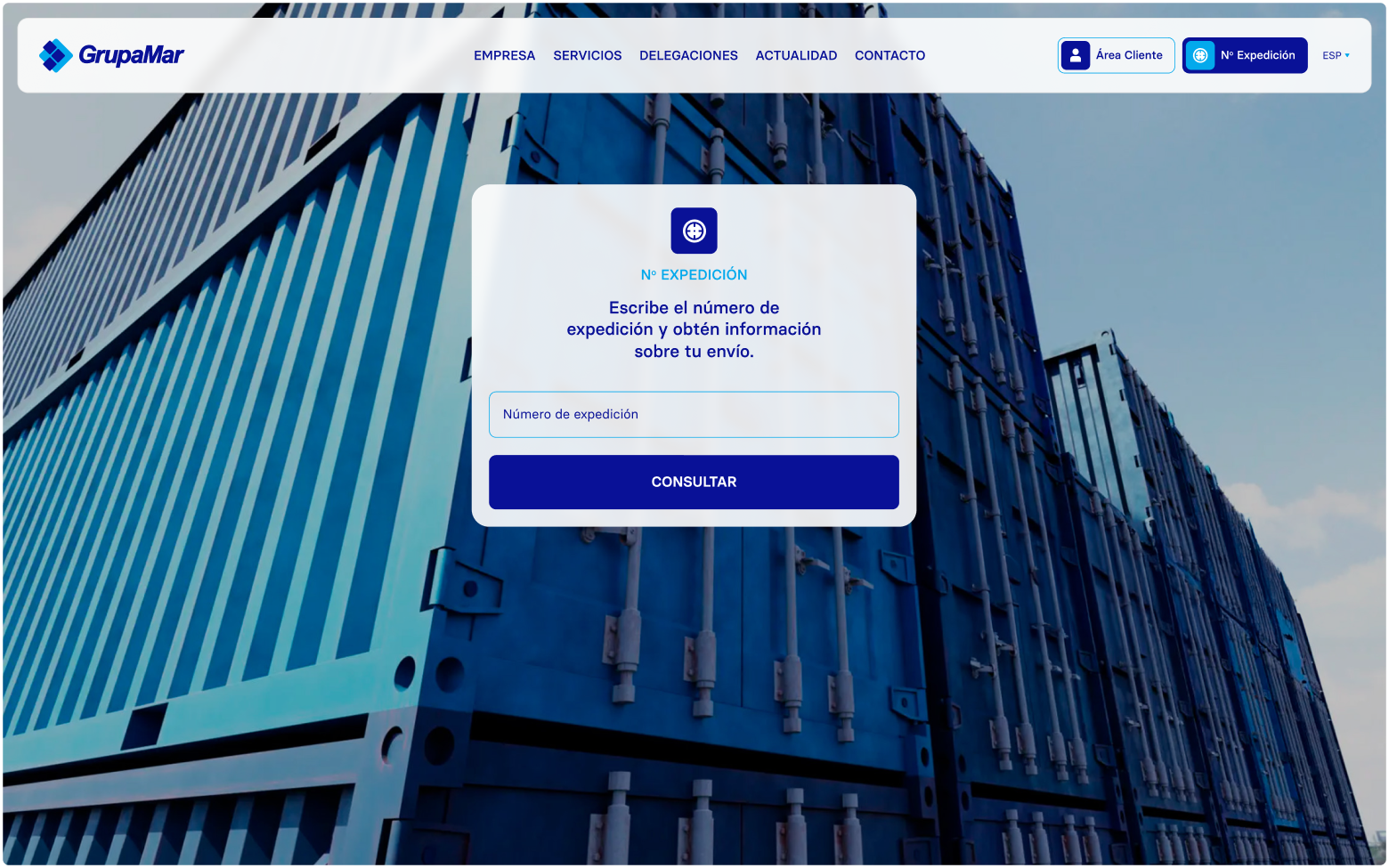Focus the Número de expedición input field

[694, 414]
